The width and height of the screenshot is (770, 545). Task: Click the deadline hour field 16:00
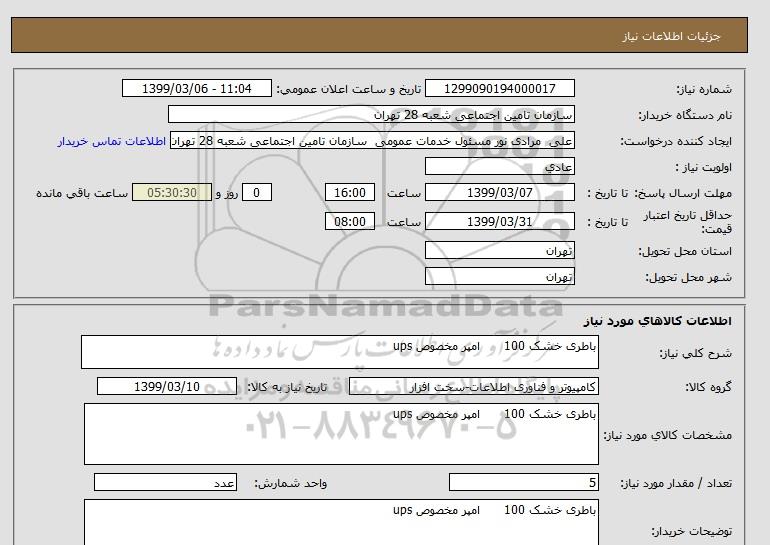click(350, 192)
